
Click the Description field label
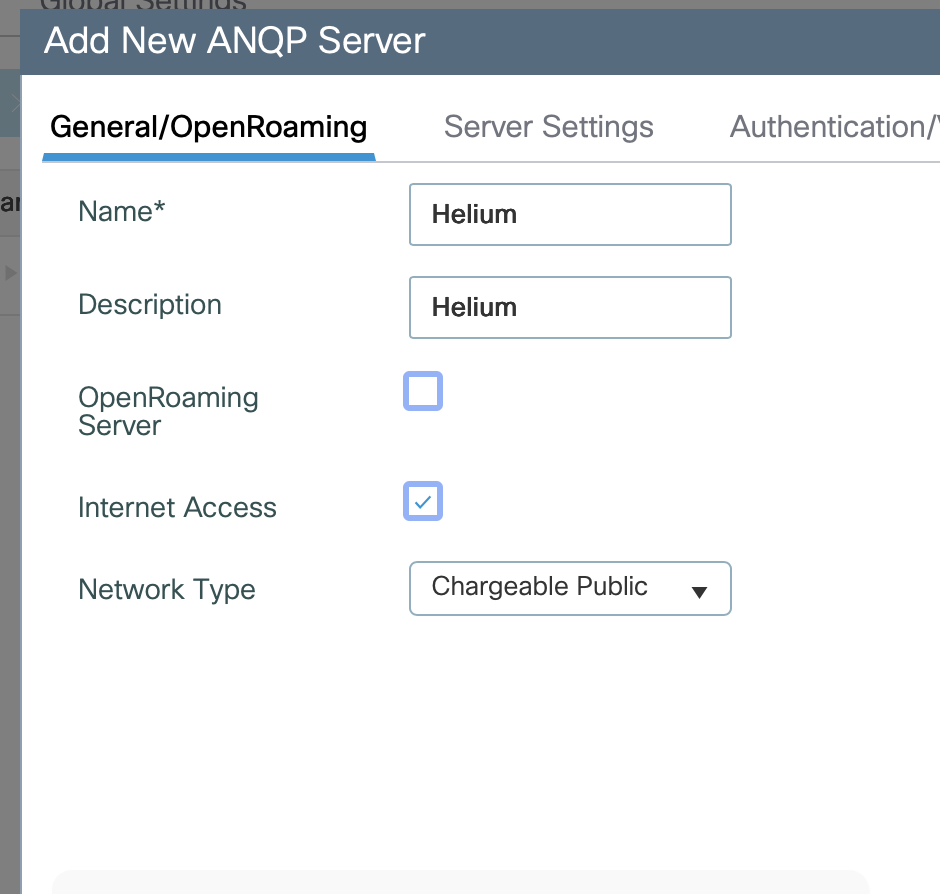tap(150, 304)
